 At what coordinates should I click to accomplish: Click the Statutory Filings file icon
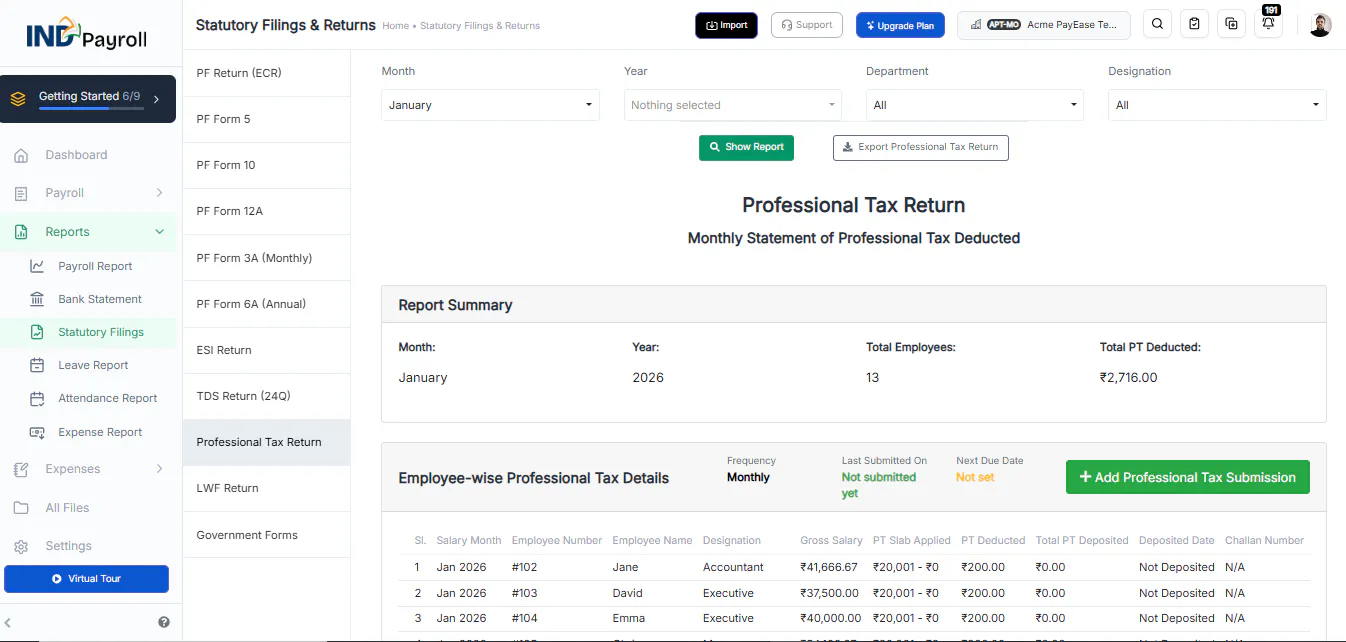coord(37,332)
